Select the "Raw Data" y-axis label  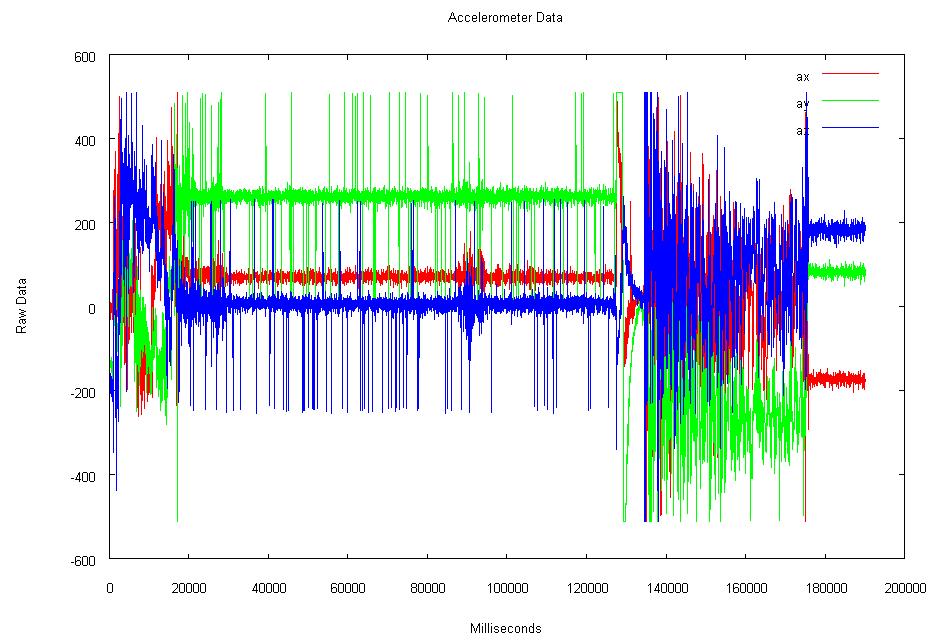point(21,307)
